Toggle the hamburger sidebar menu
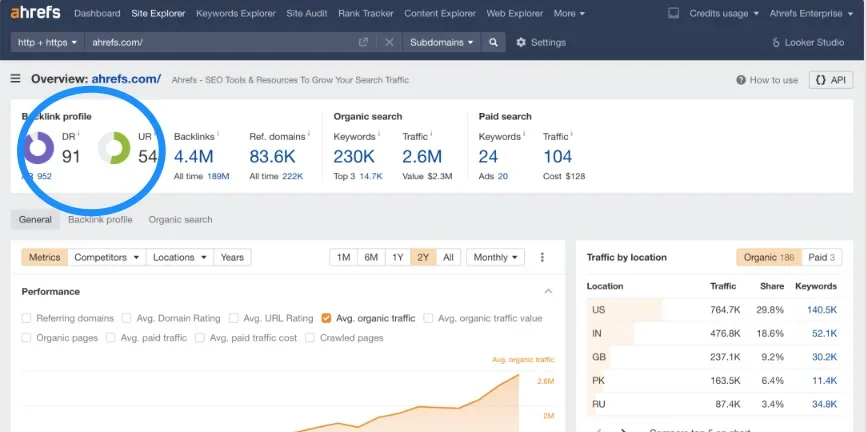 tap(15, 79)
